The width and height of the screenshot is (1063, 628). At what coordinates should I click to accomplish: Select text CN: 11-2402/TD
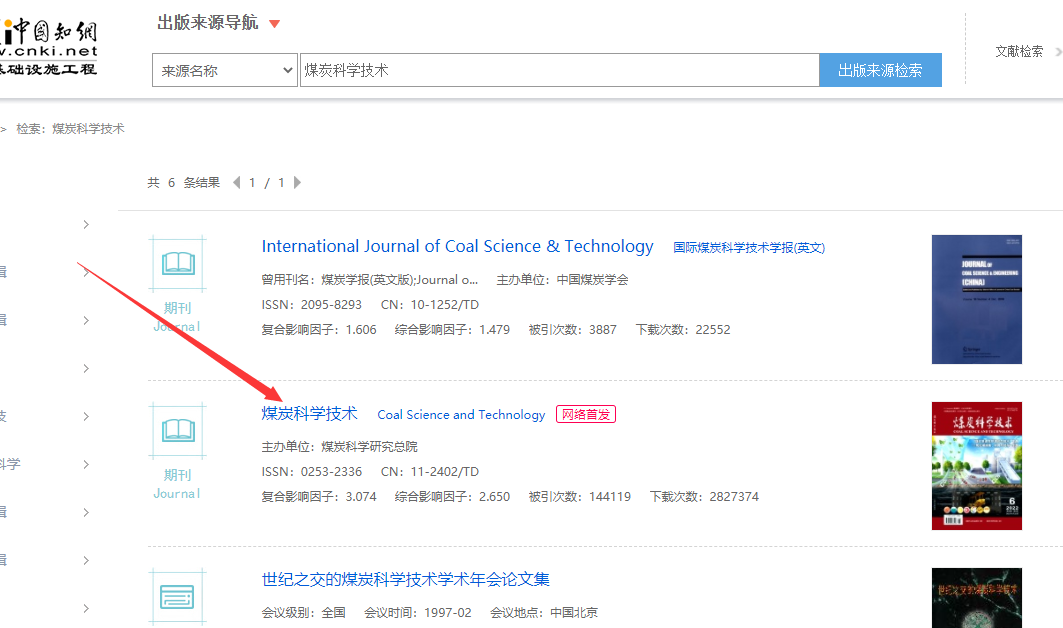click(x=430, y=471)
